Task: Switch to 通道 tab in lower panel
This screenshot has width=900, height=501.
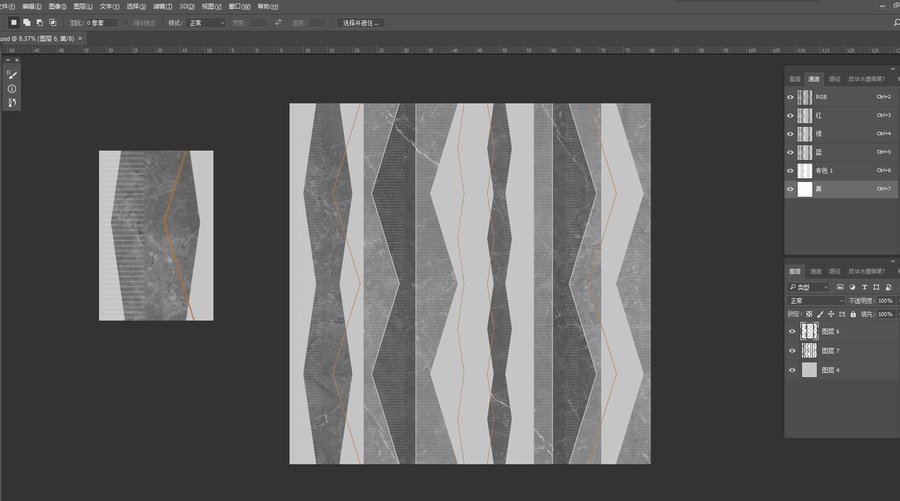Action: pyautogui.click(x=816, y=271)
